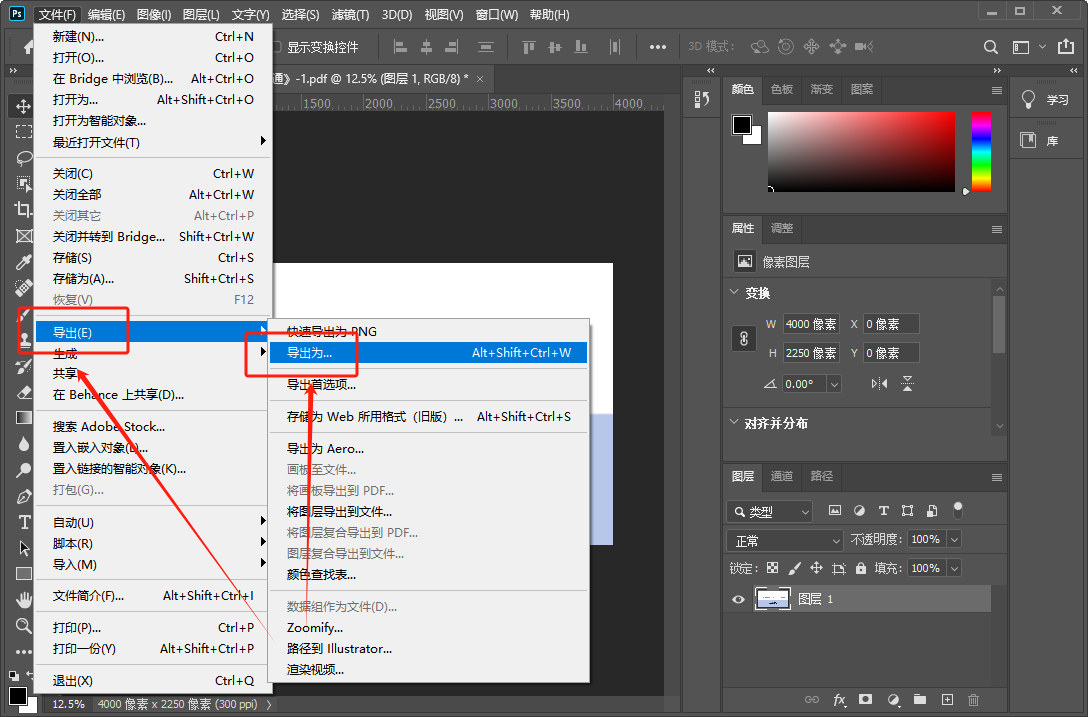Open the Learn panel lightbulb icon
This screenshot has width=1088, height=717.
1028,99
